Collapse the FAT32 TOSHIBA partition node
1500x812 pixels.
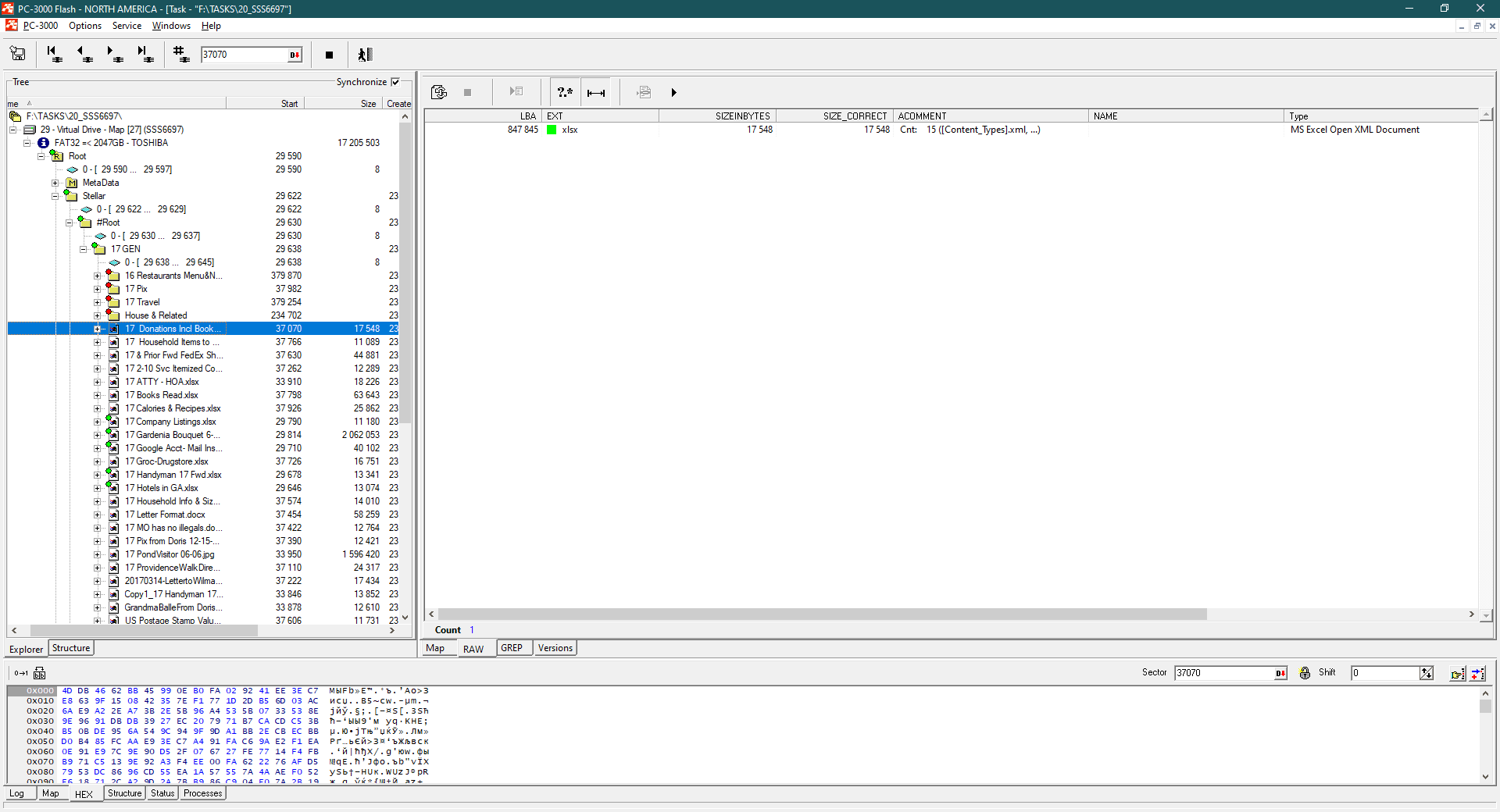27,143
